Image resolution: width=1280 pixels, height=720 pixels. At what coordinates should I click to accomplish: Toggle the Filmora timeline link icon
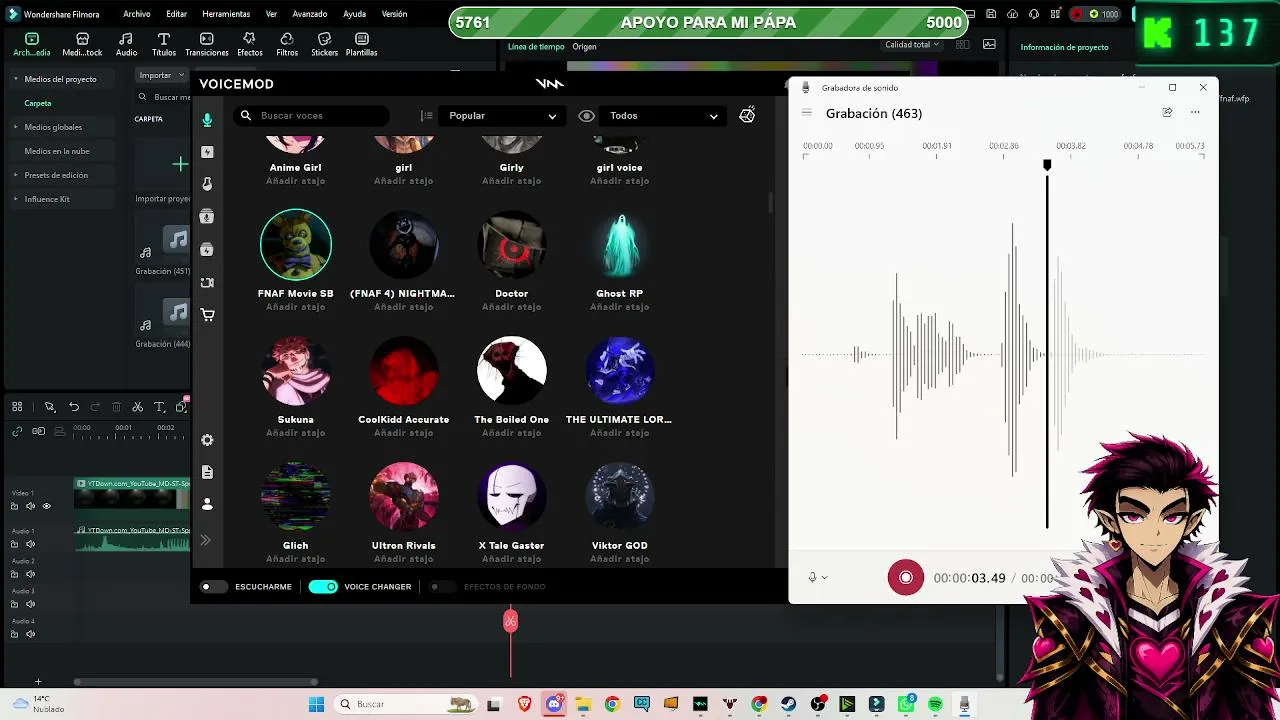click(17, 431)
